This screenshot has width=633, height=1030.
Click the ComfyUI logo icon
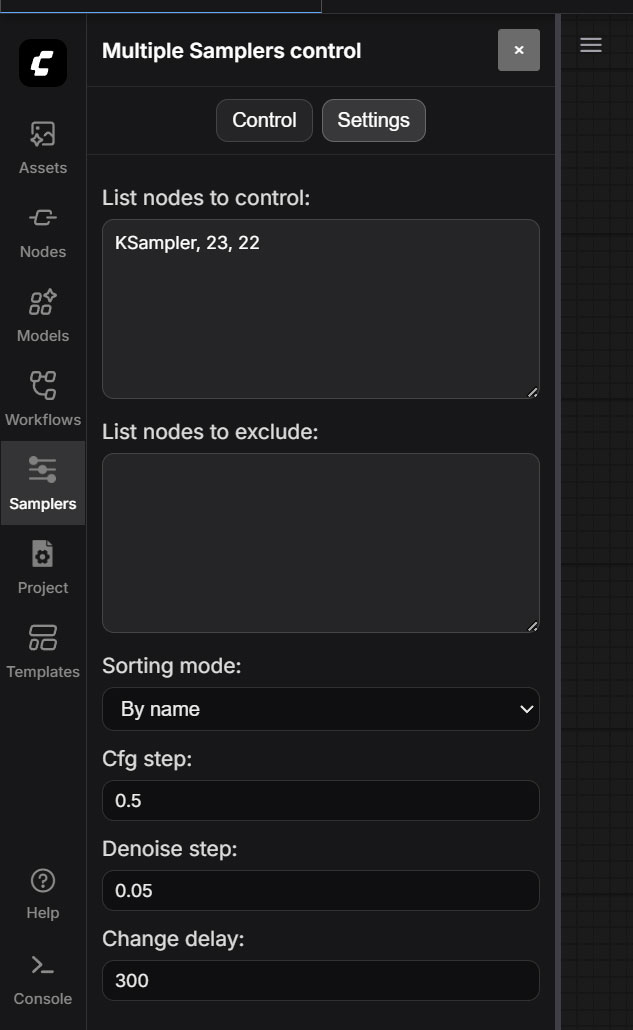click(x=43, y=63)
